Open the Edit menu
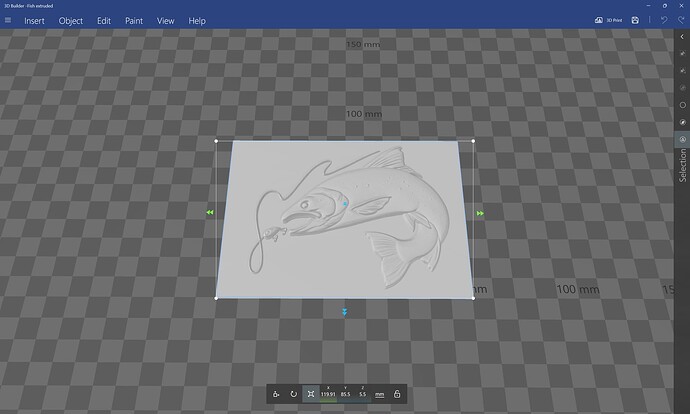Viewport: 690px width, 414px height. click(x=104, y=21)
